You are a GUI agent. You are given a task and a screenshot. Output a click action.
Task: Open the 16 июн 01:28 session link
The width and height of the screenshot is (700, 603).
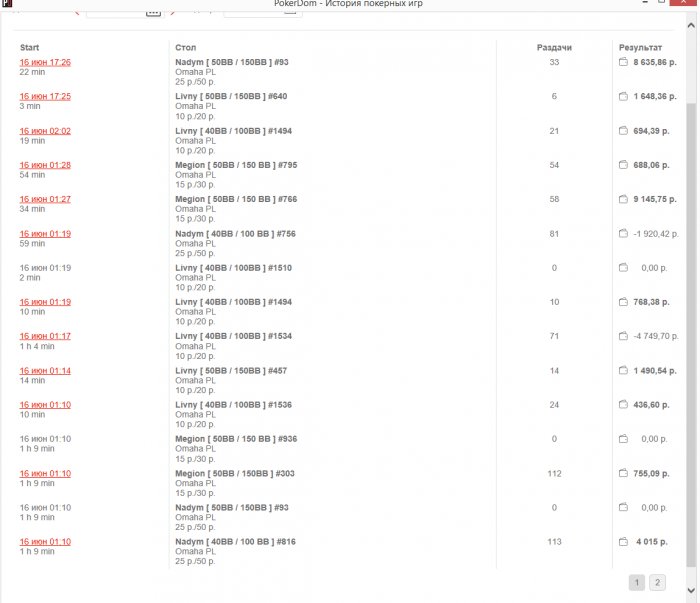45,165
